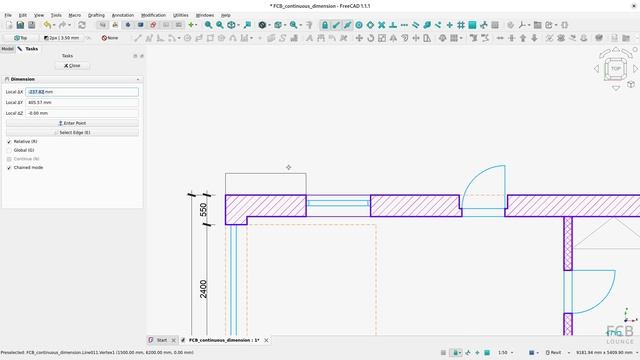The height and width of the screenshot is (360, 640).
Task: Toggle Snap Angle diamond icon
Action: click(x=370, y=25)
